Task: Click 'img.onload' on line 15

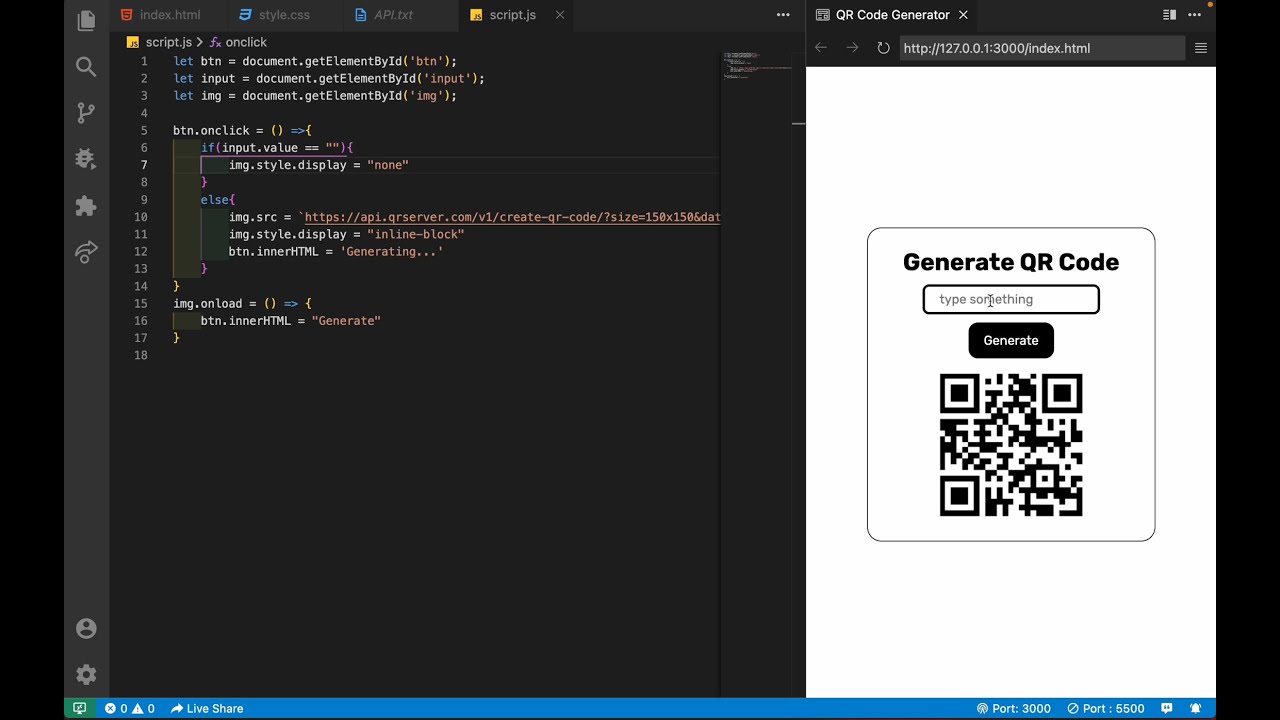Action: coord(208,303)
